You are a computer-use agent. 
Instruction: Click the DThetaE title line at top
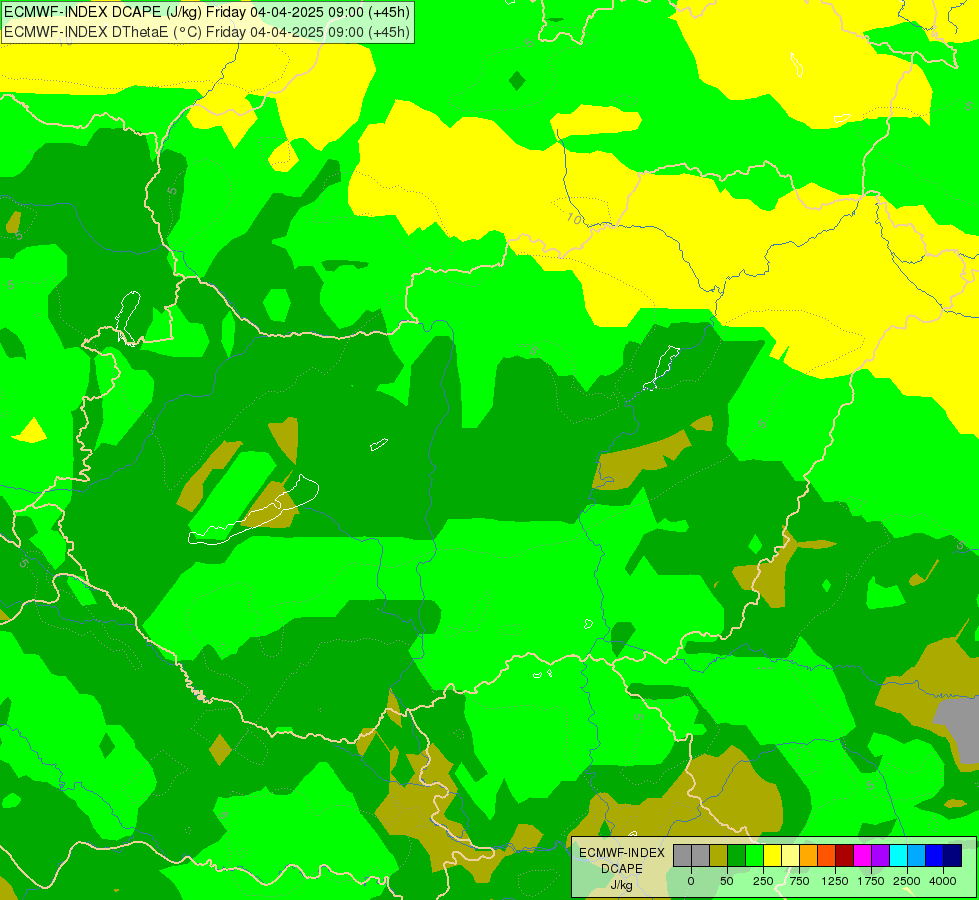click(x=207, y=32)
